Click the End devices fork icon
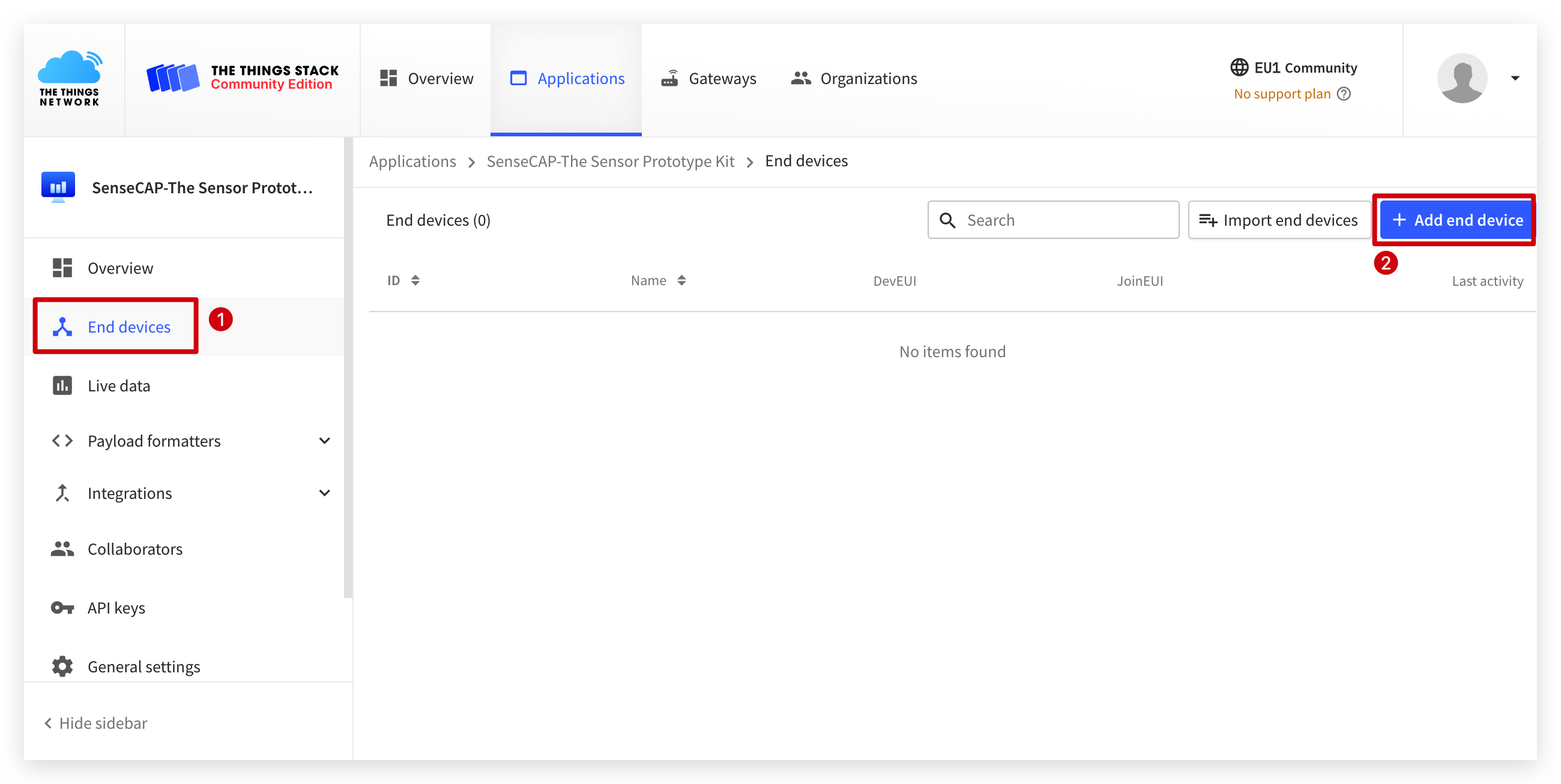 [62, 327]
